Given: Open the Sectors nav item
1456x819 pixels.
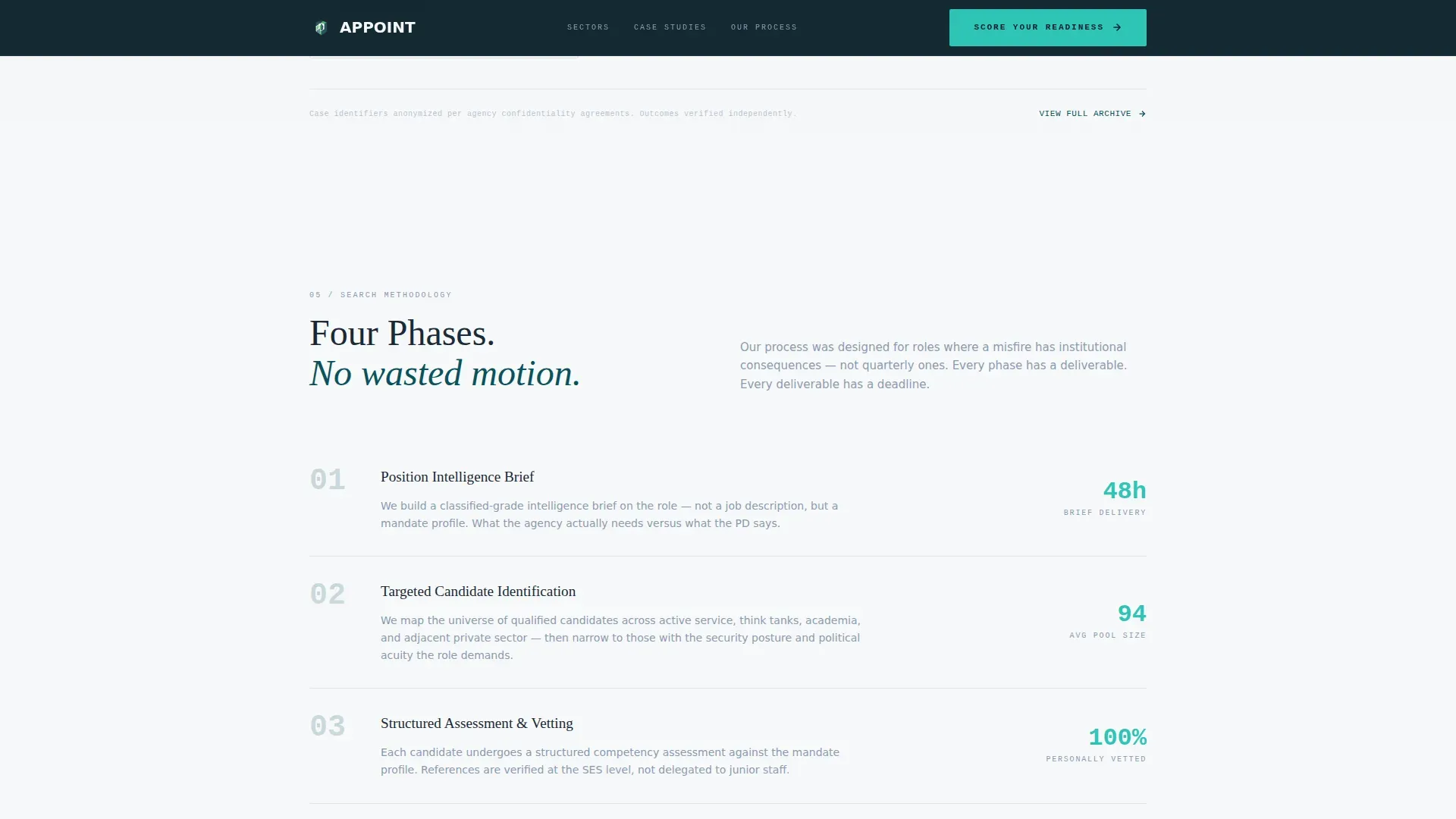Looking at the screenshot, I should click(x=588, y=27).
